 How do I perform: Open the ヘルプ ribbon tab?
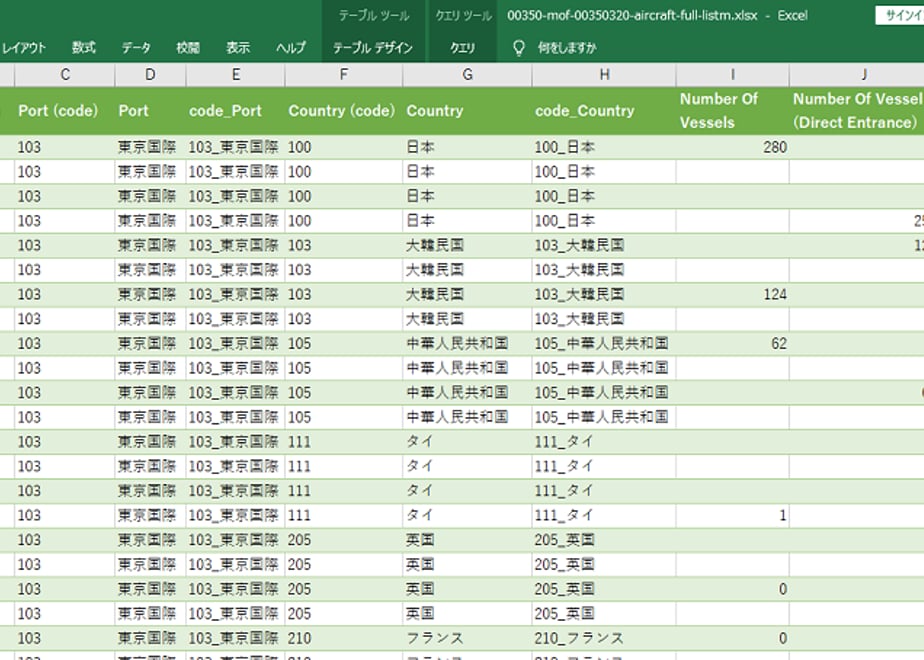tap(291, 48)
